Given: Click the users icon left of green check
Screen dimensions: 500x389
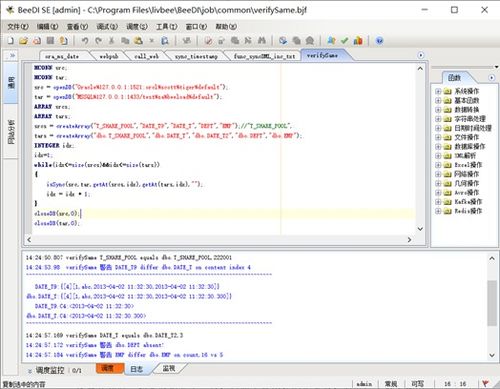Looking at the screenshot, I should (331, 41).
